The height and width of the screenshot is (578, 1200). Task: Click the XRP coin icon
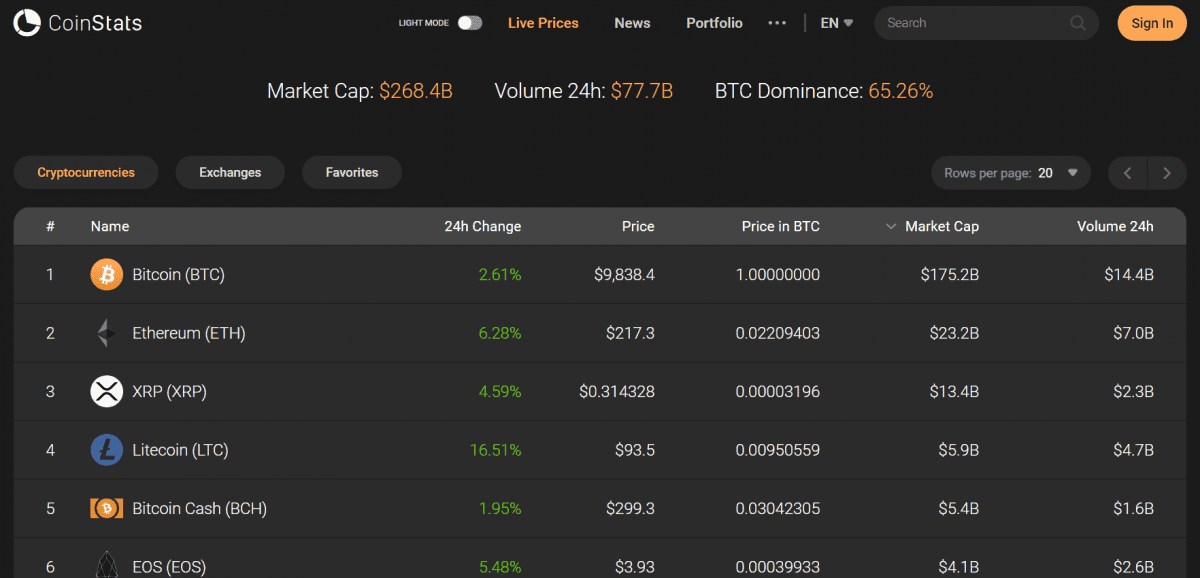107,391
